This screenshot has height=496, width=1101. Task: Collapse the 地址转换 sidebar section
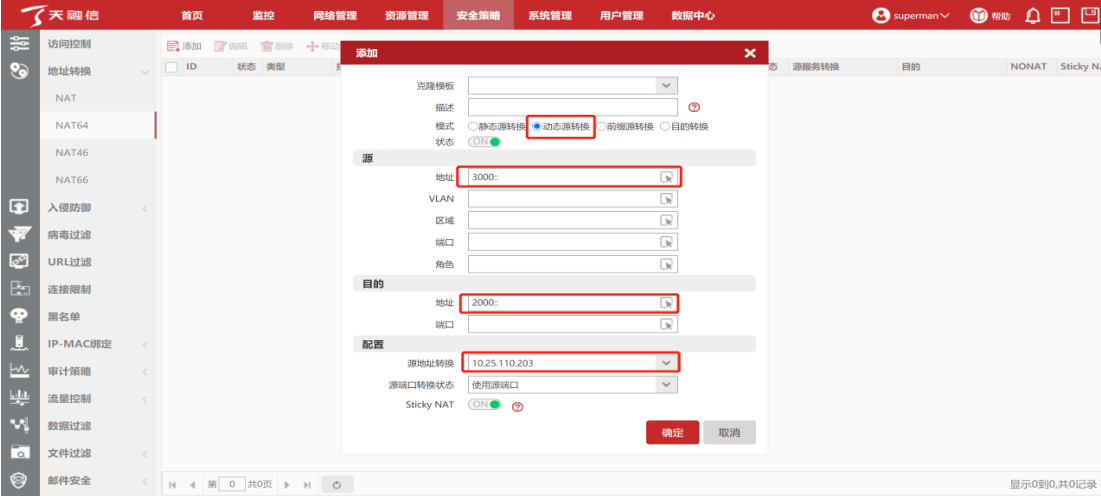[145, 72]
